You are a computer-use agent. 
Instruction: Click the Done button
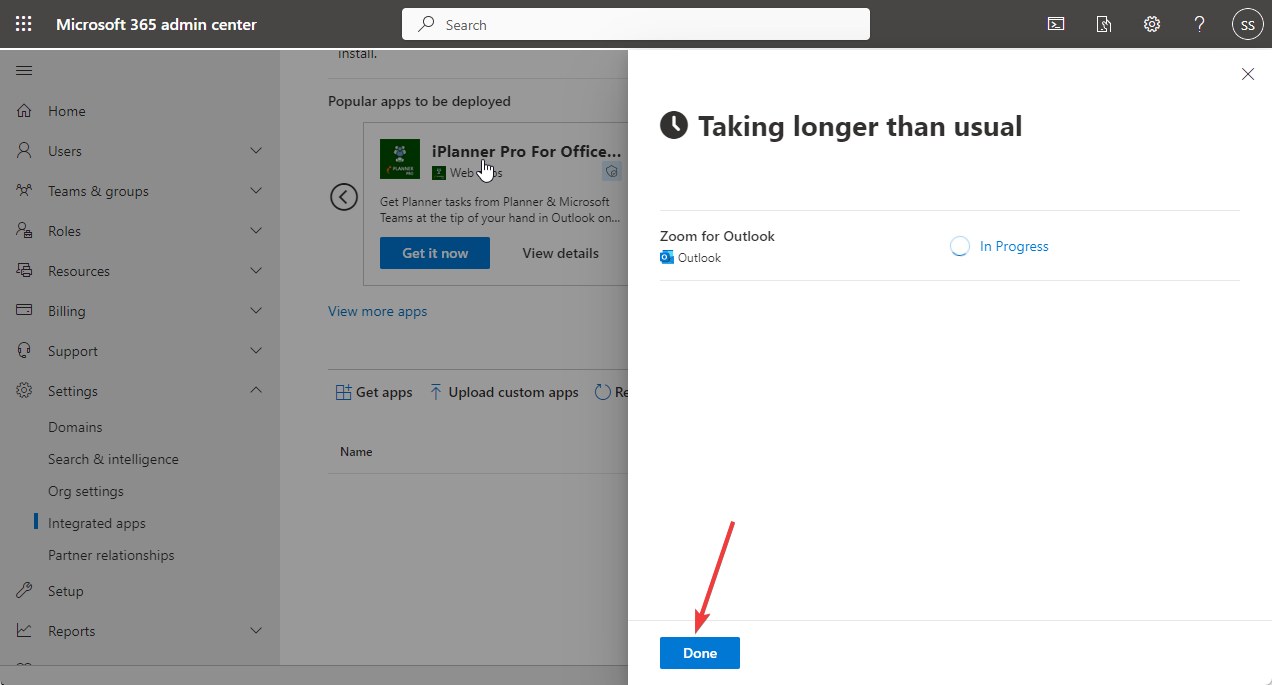pos(699,652)
